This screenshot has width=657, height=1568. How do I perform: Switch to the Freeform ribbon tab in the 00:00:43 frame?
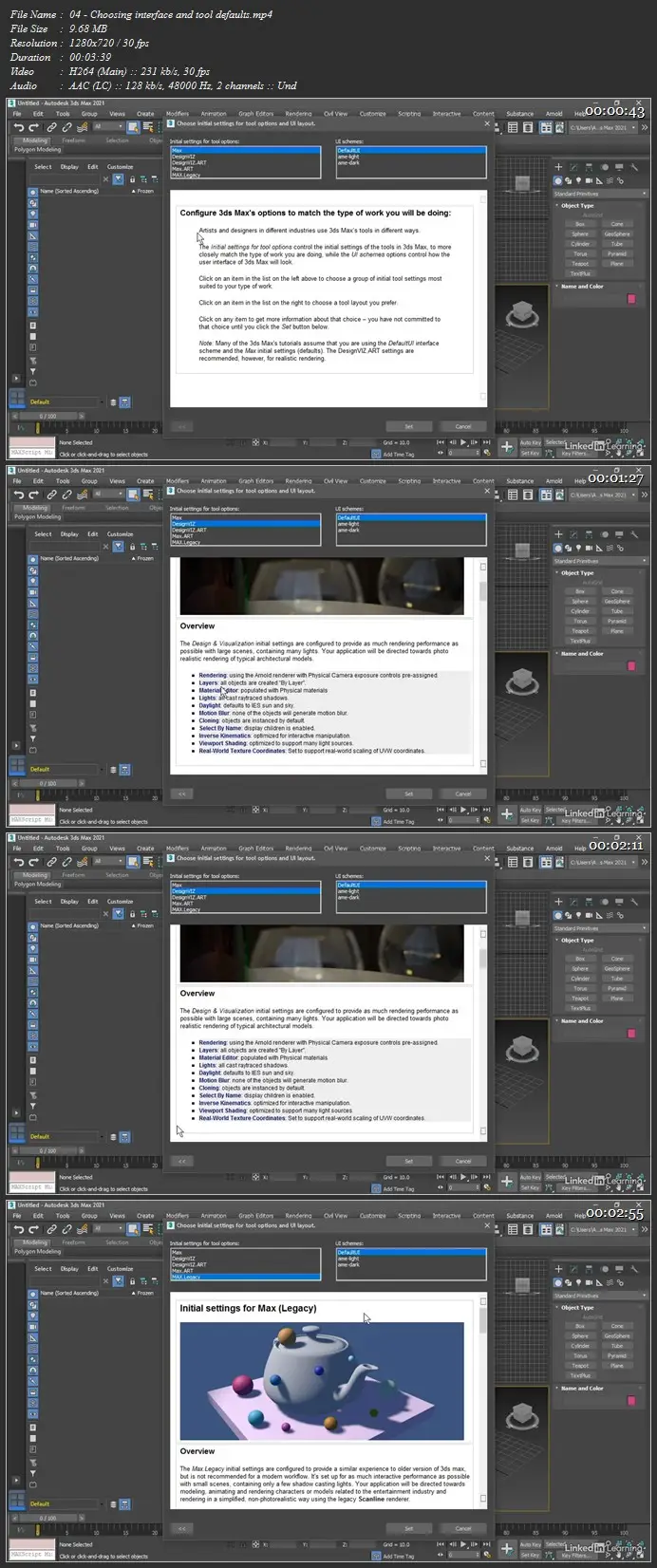[x=73, y=140]
